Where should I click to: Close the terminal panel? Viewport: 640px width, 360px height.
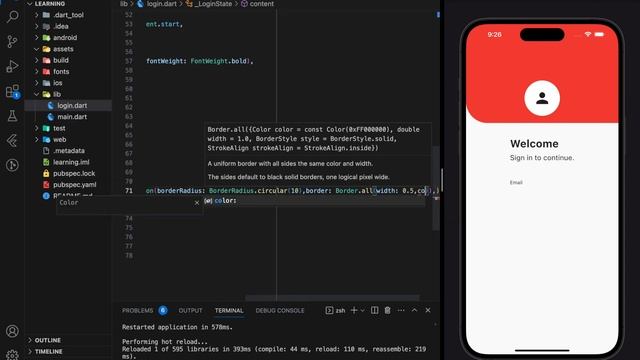[x=428, y=310]
